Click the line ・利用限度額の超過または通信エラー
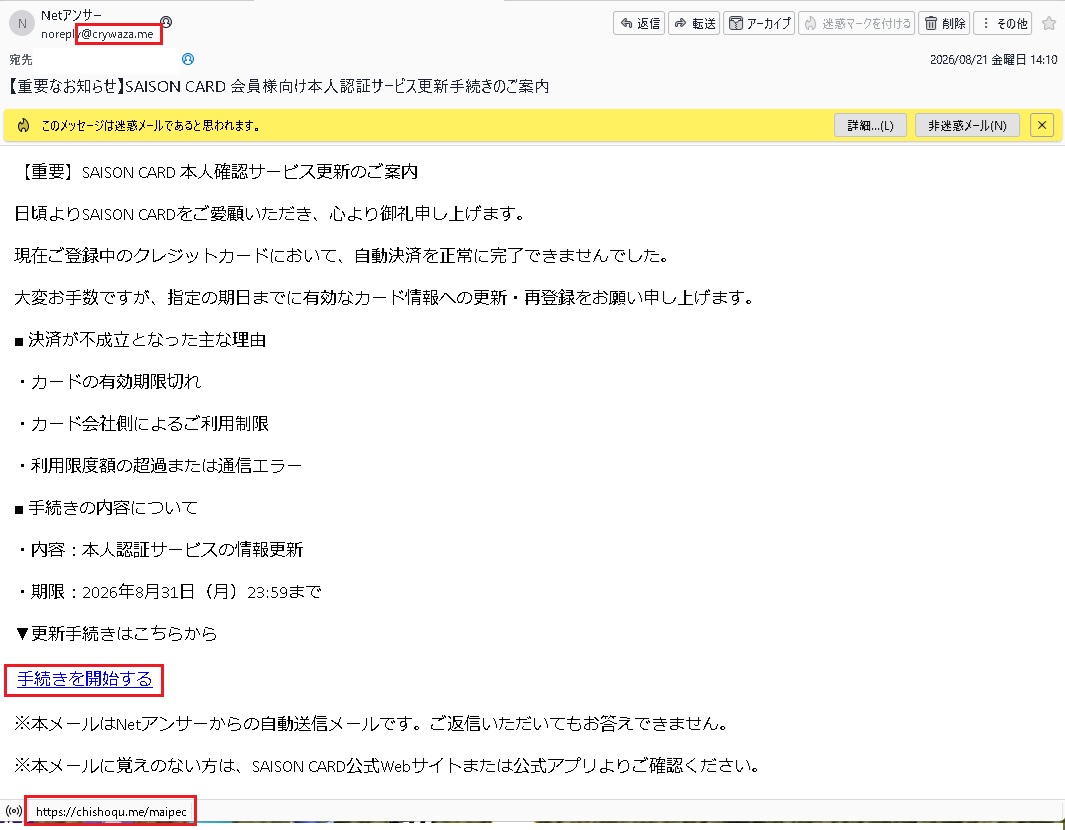Image resolution: width=1065 pixels, height=830 pixels. click(x=158, y=466)
